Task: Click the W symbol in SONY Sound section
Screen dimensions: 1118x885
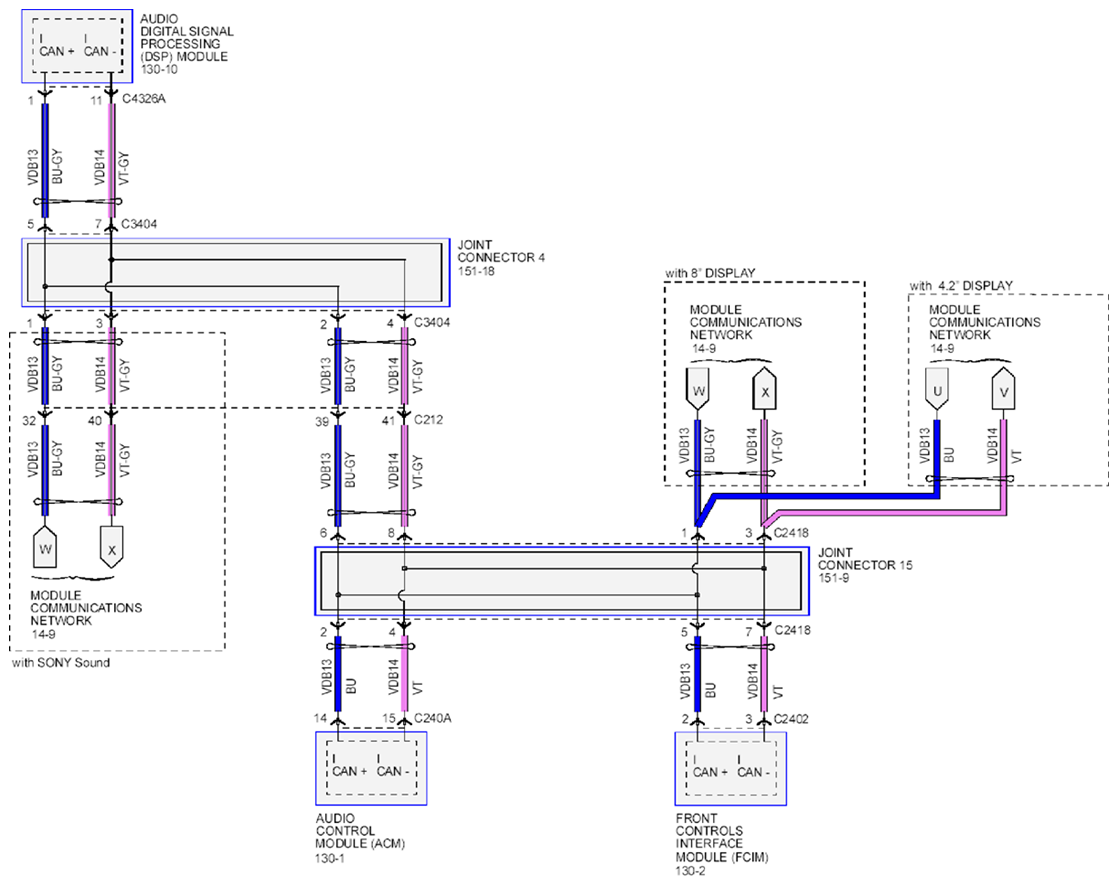Action: point(45,548)
